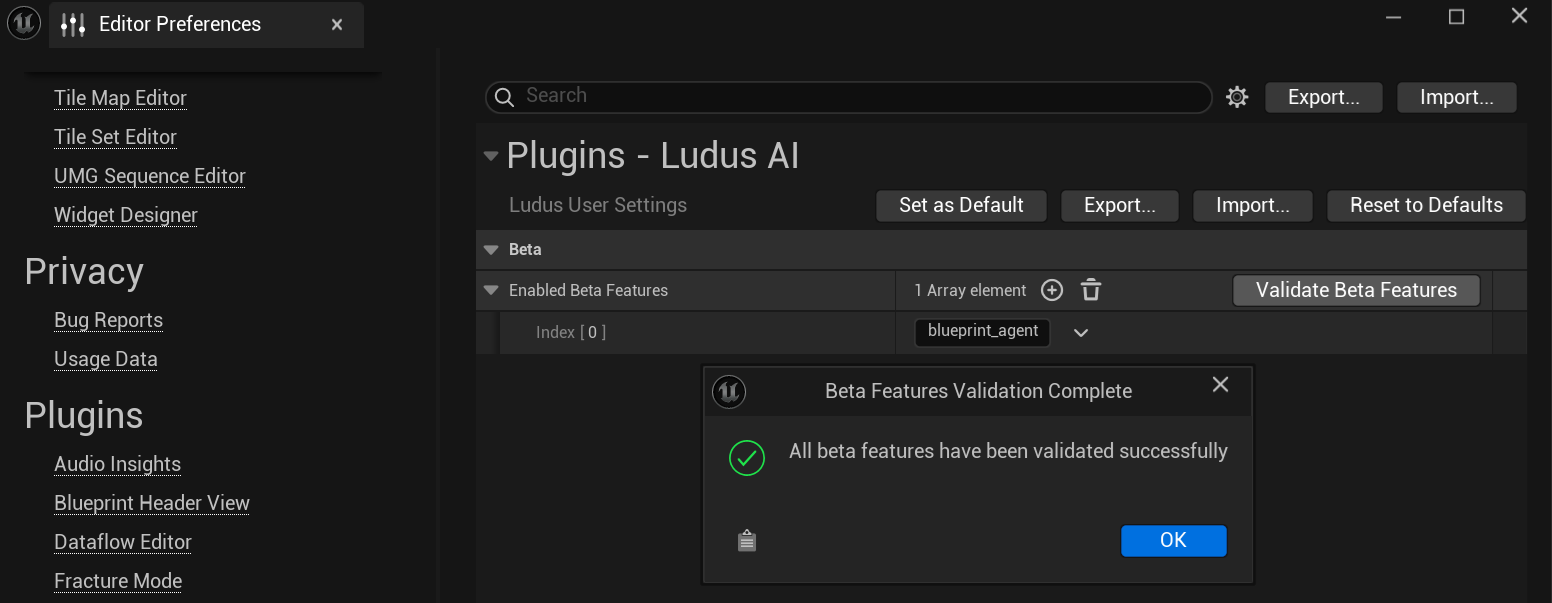Collapse the Plugins - Ludus AI section
Screen dimensions: 1552x603
pos(490,155)
